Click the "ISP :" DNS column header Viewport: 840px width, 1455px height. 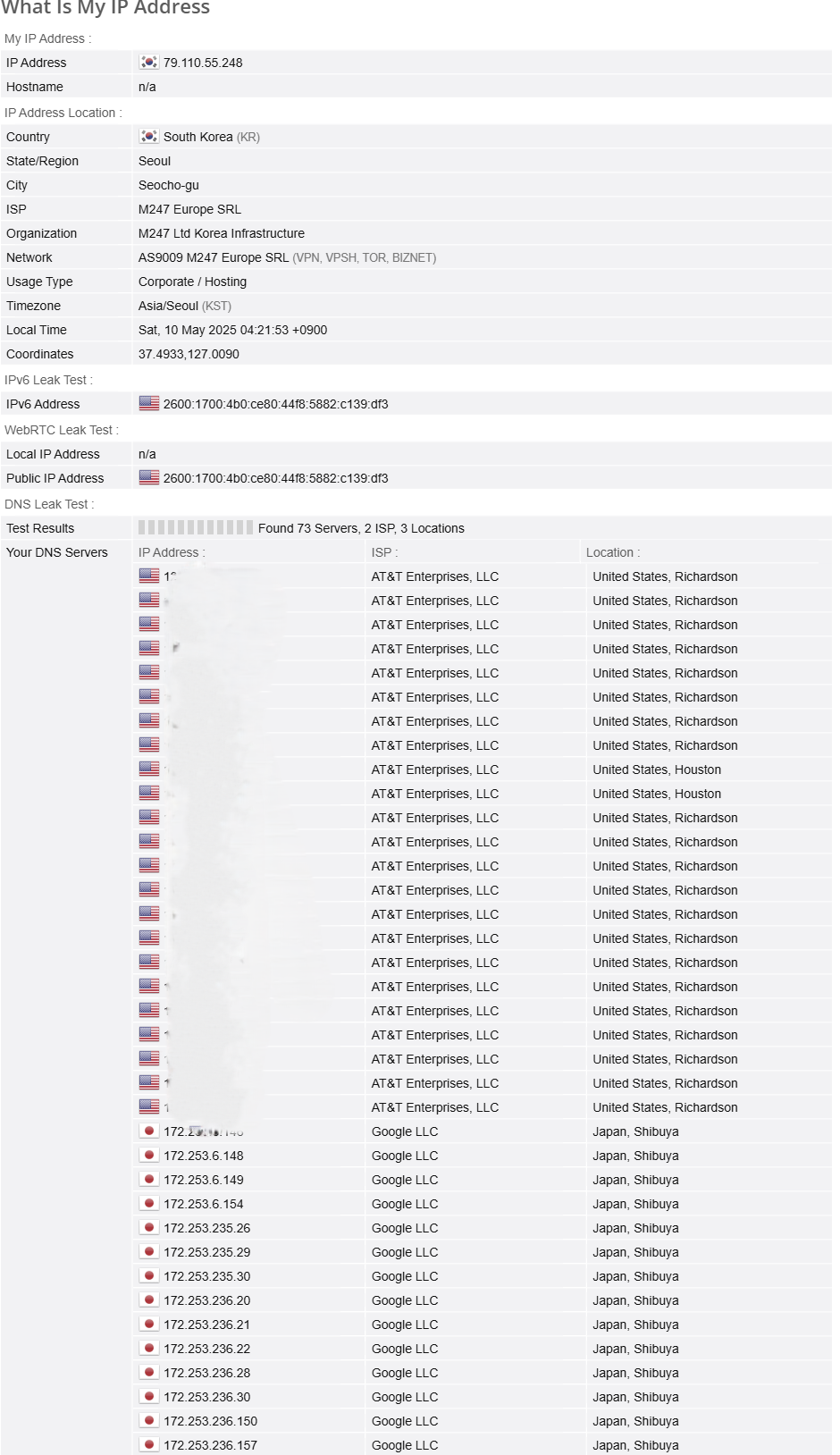click(385, 552)
